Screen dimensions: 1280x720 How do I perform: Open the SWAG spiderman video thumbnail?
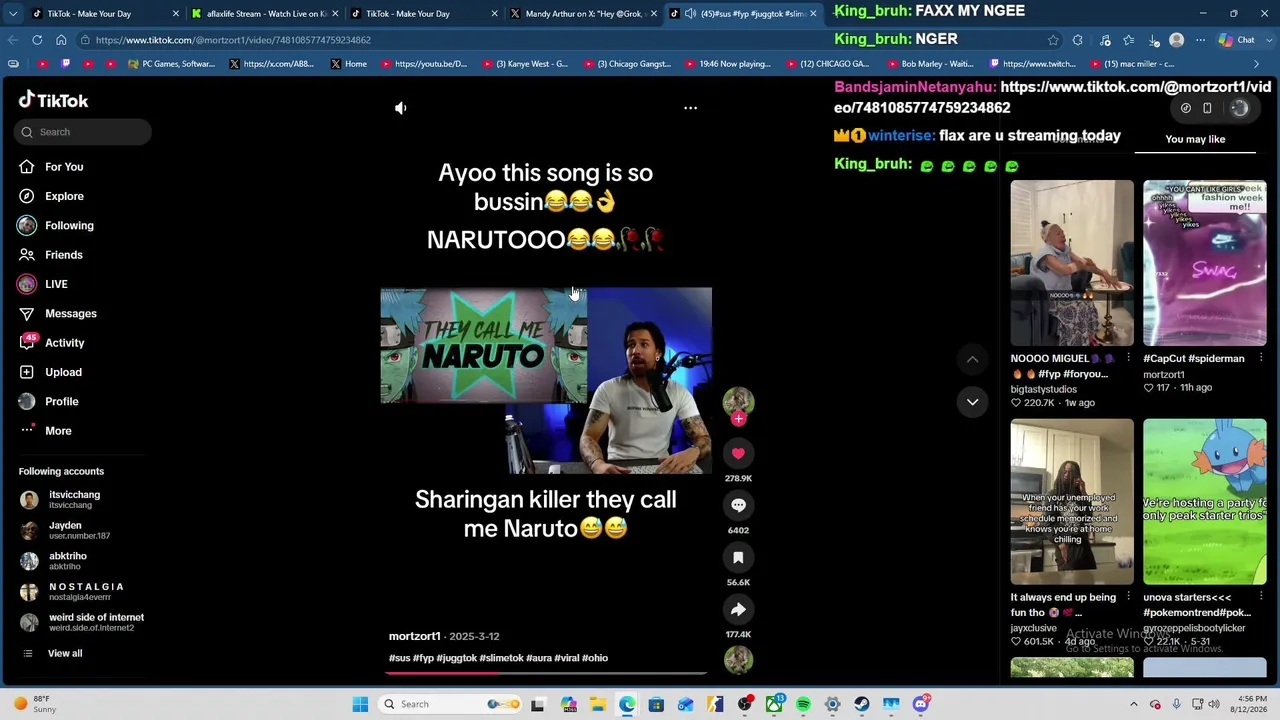pos(1205,263)
